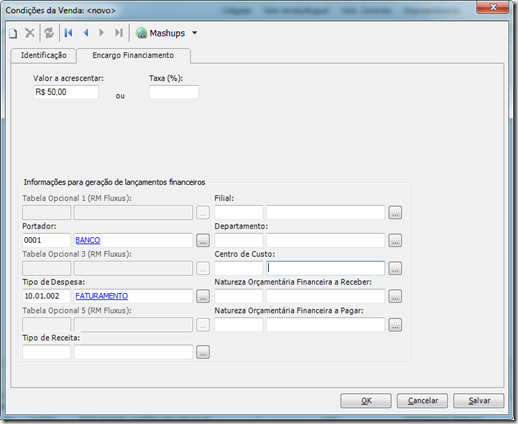Screen dimensions: 518x424
Task: Click the Filial description field
Action: pos(325,212)
